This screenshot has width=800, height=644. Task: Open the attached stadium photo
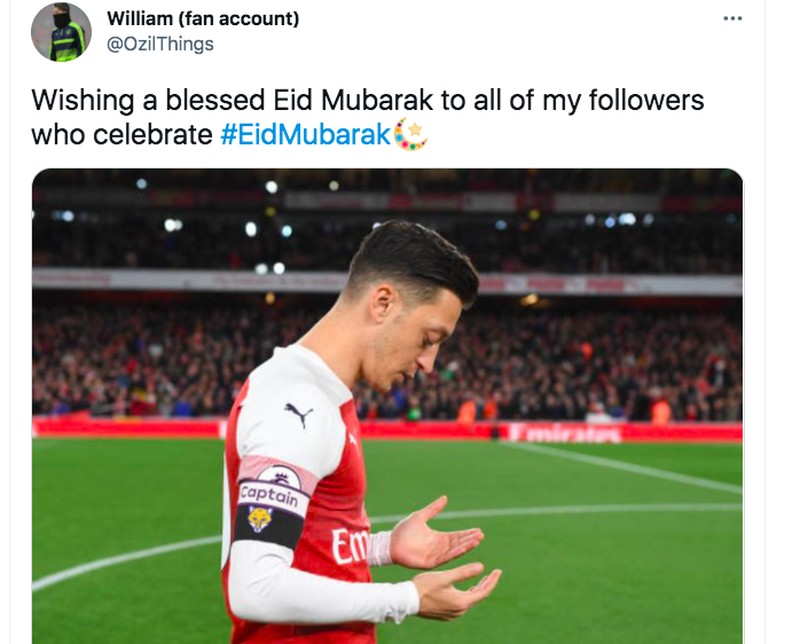[x=387, y=406]
